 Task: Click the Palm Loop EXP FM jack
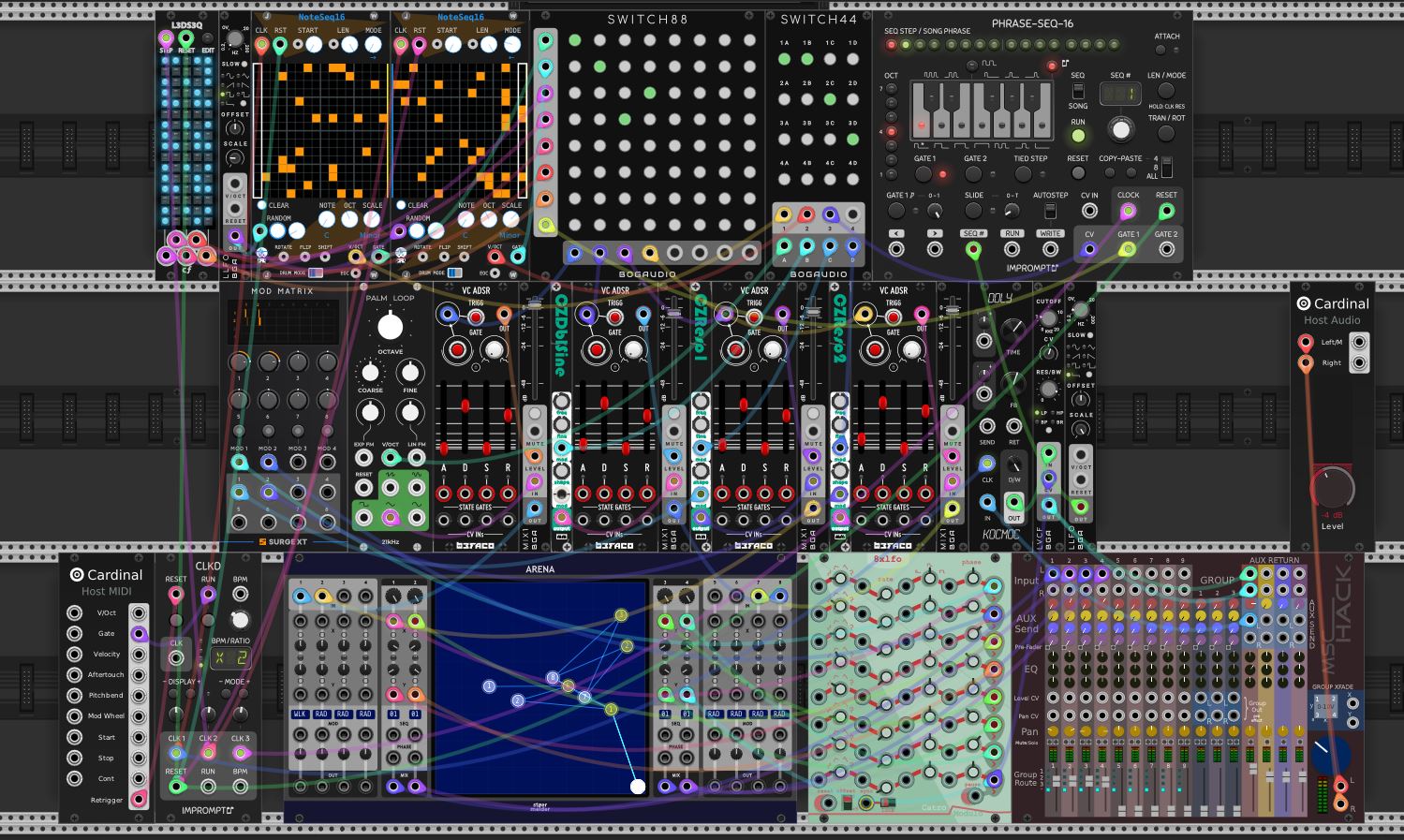coord(363,458)
